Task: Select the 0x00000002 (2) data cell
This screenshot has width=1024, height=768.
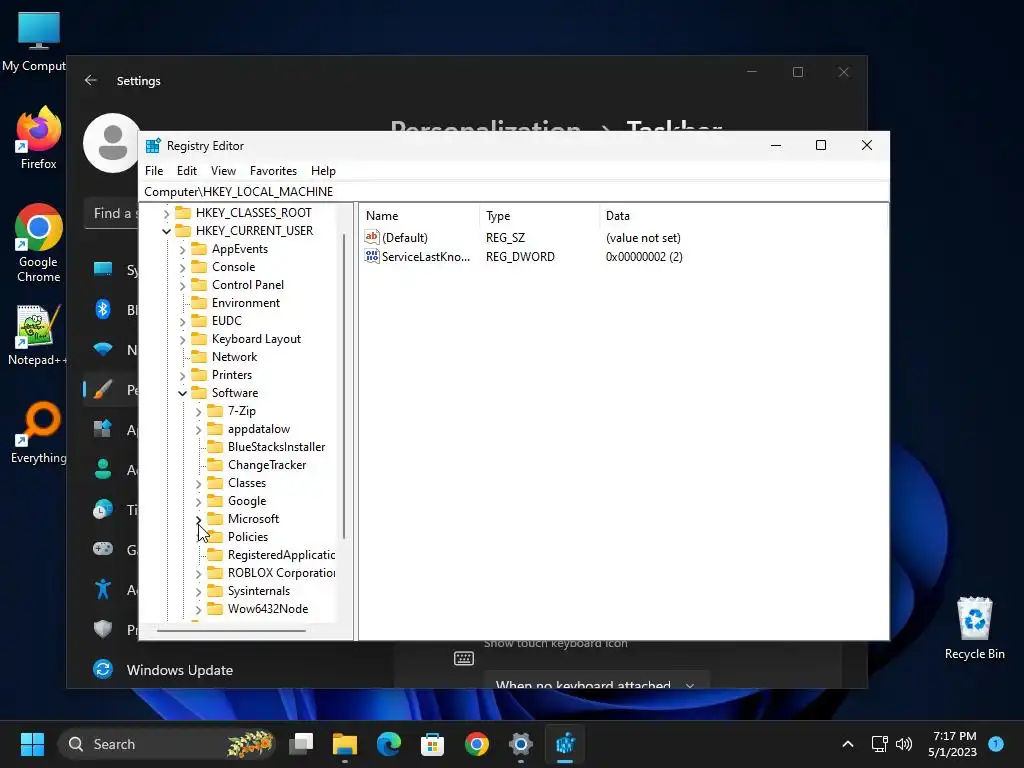Action: 644,257
